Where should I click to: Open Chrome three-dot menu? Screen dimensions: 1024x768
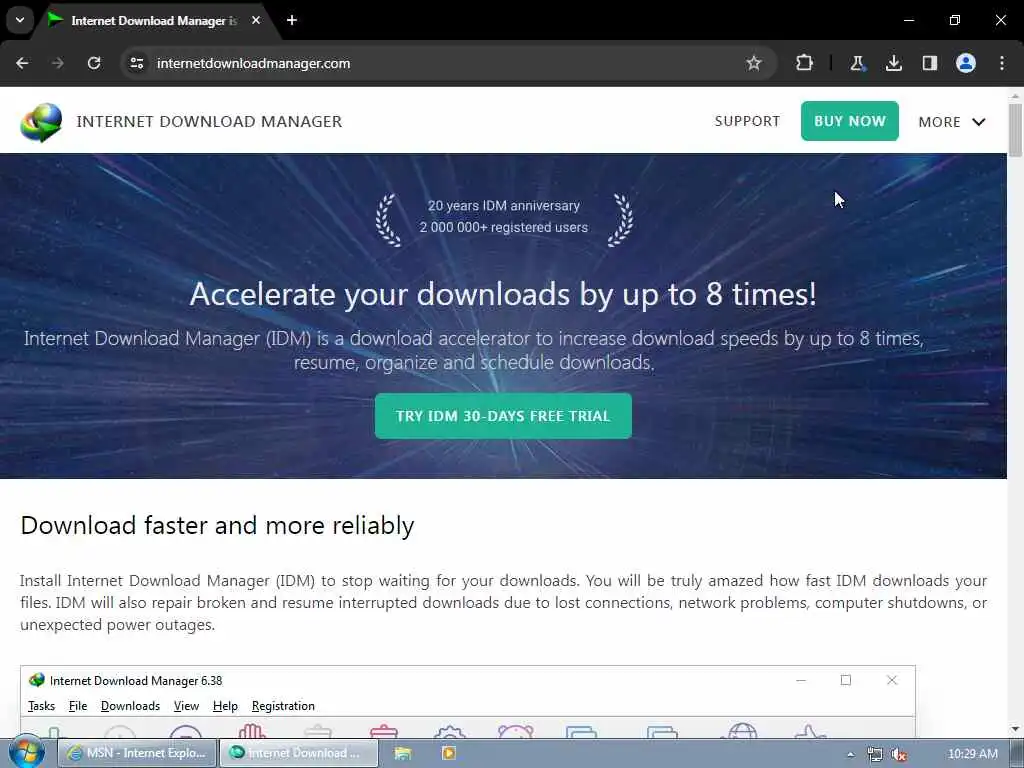1002,63
